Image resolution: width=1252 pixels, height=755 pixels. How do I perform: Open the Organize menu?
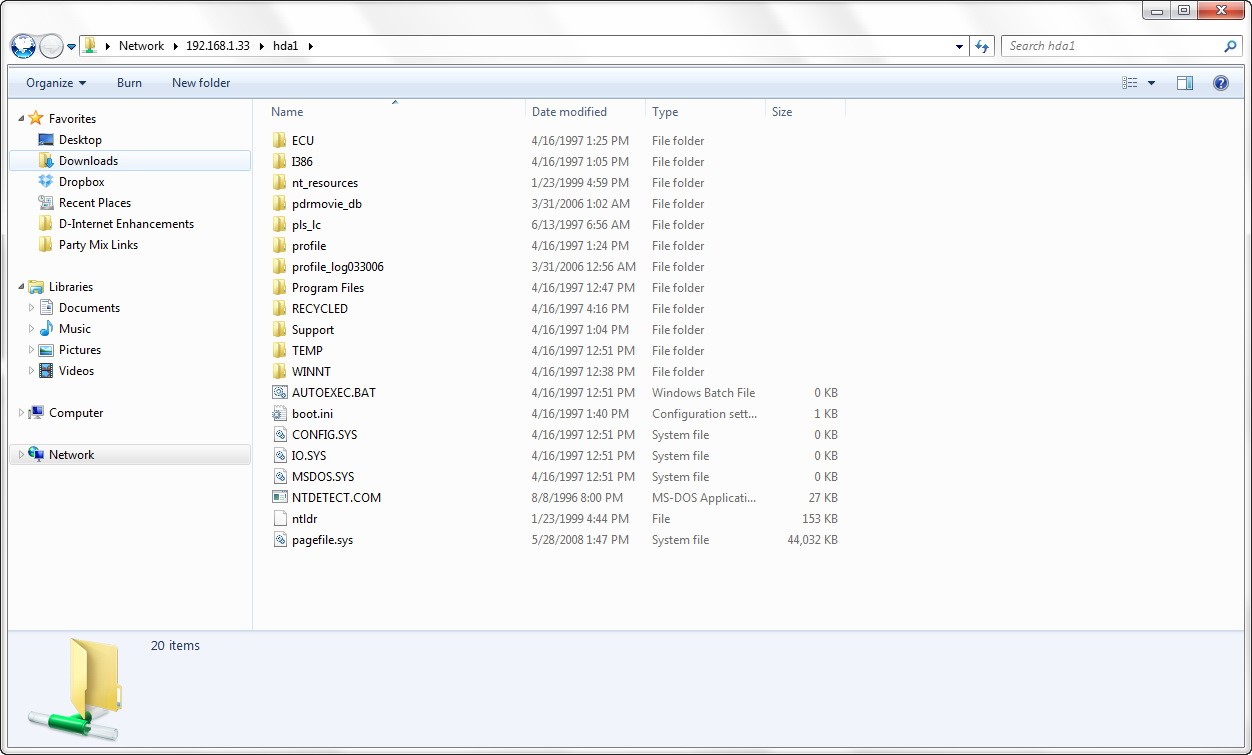(x=56, y=83)
